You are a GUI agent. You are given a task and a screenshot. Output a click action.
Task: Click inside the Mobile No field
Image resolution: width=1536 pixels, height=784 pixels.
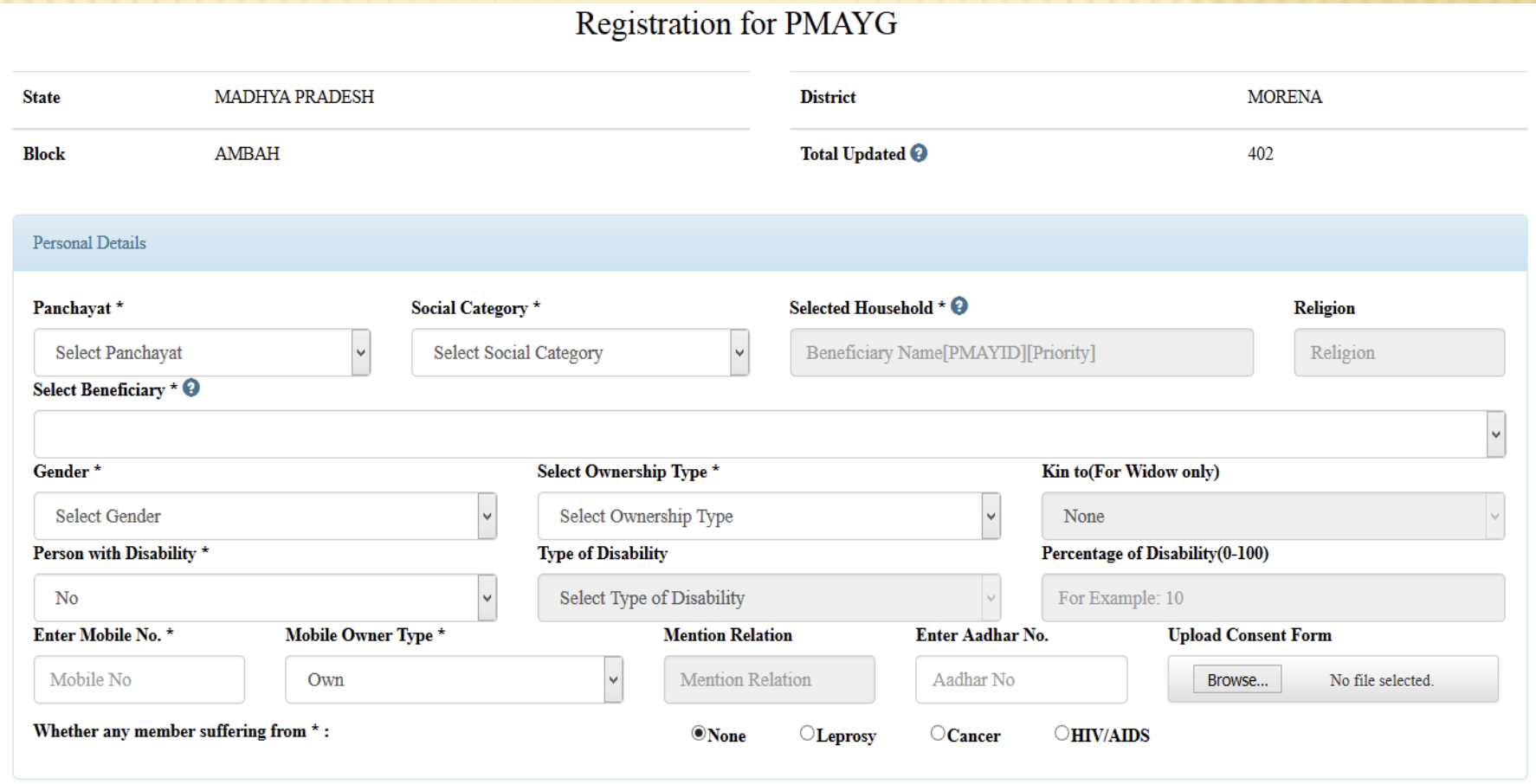(x=139, y=679)
